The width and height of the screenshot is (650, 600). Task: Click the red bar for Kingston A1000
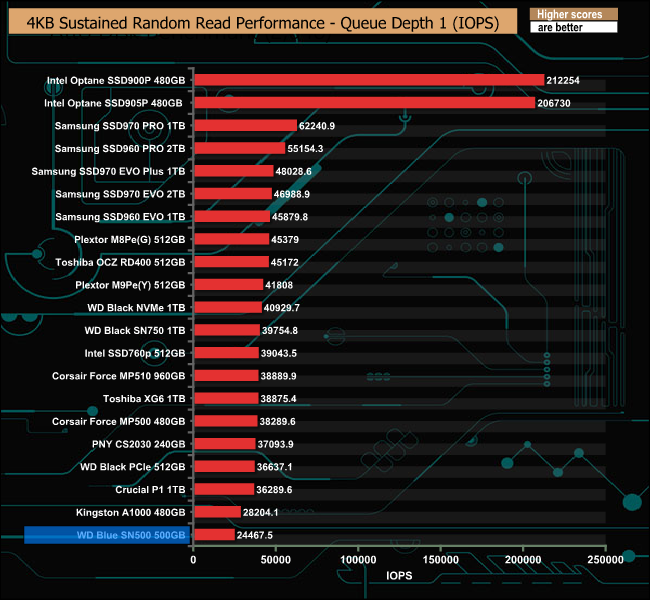[x=217, y=512]
